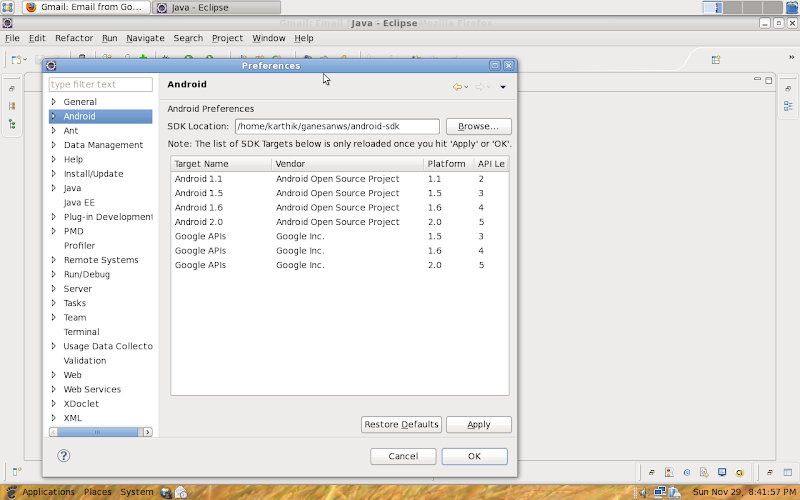This screenshot has height=500, width=800.
Task: Open the Window menu
Action: [x=268, y=38]
